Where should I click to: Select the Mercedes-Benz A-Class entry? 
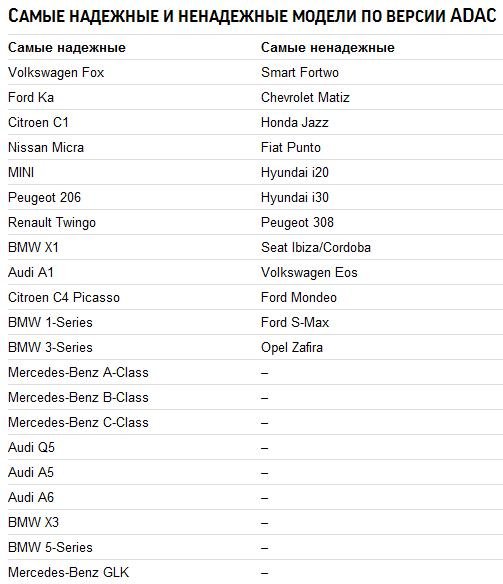click(78, 372)
